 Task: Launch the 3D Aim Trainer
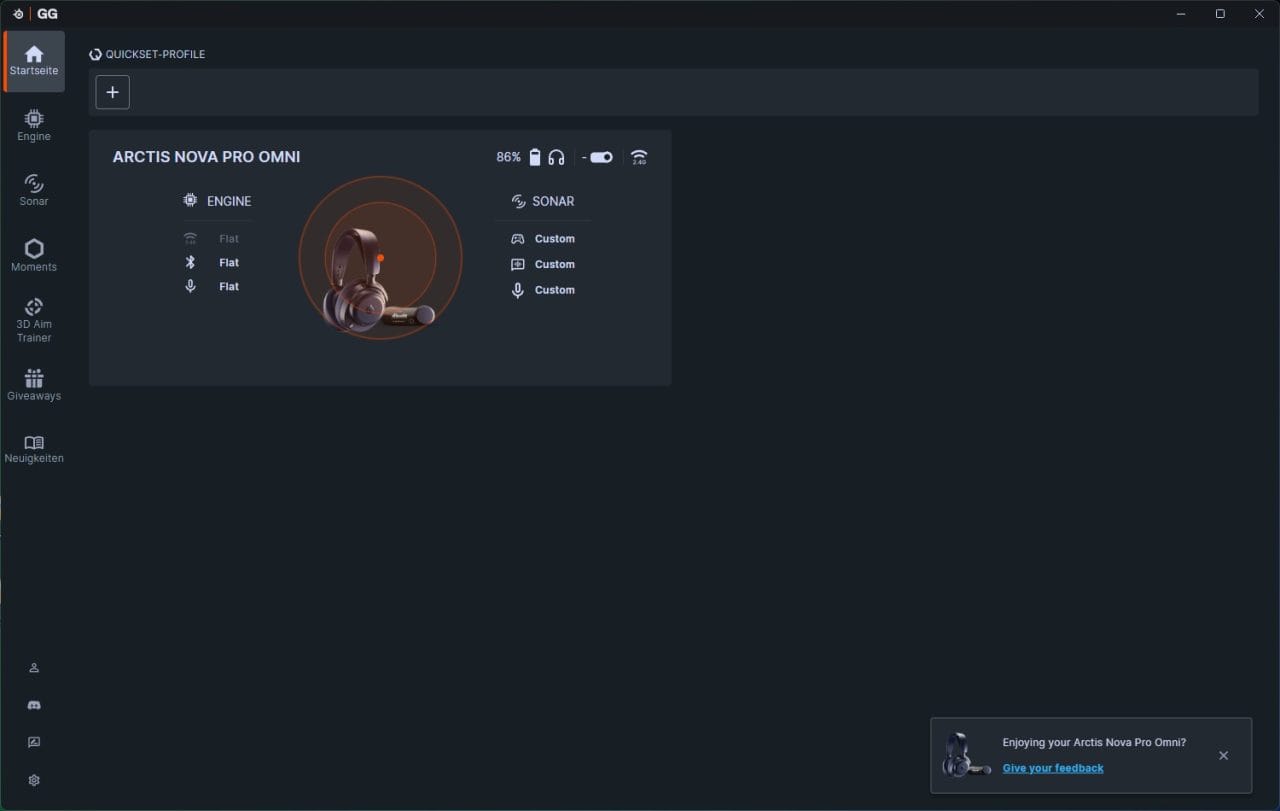point(34,320)
